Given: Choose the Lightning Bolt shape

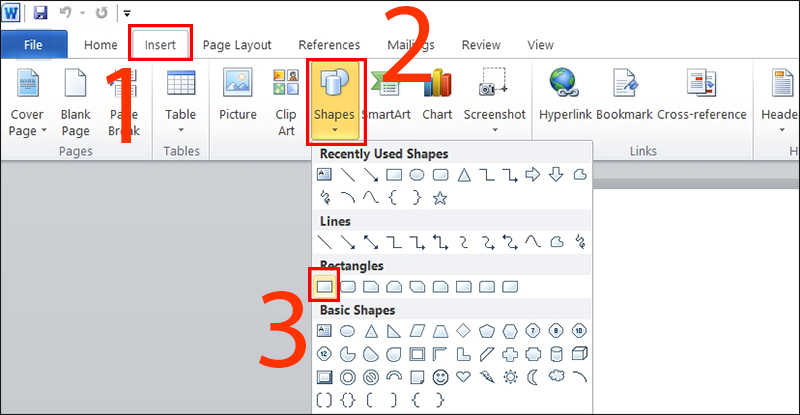Looking at the screenshot, I should coord(487,377).
